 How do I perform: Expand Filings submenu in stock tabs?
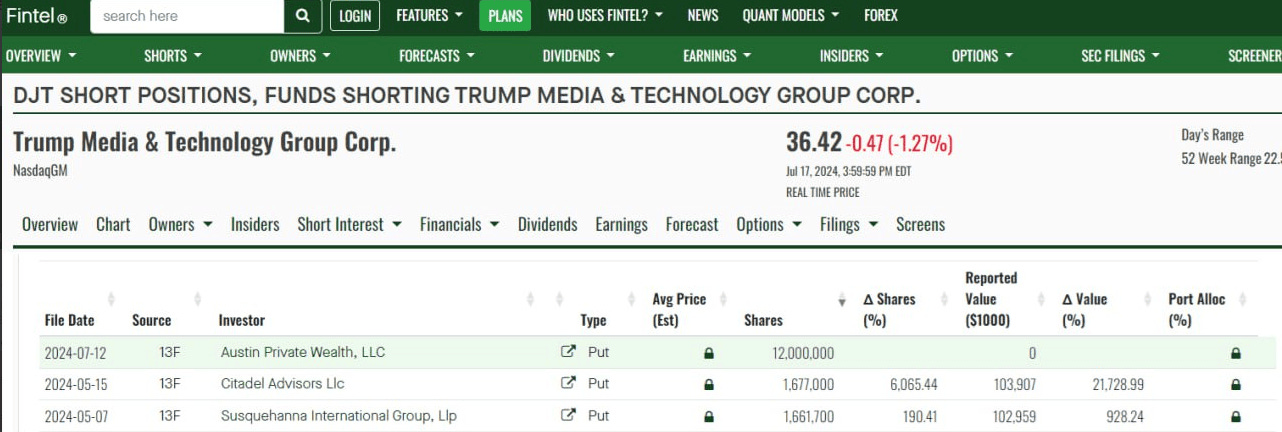pos(848,225)
